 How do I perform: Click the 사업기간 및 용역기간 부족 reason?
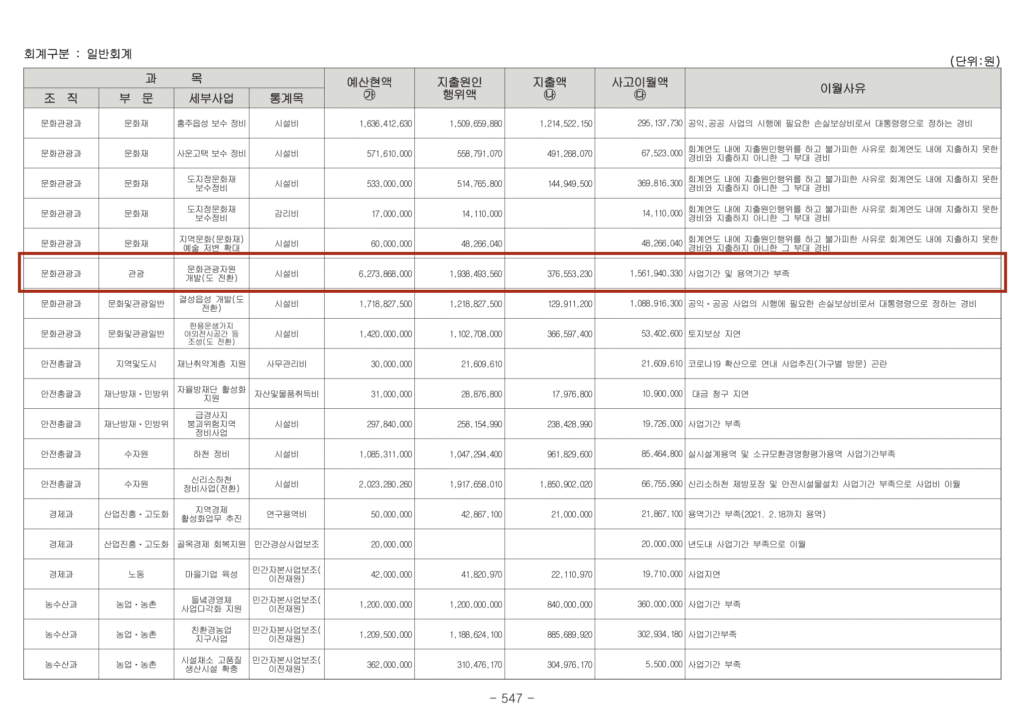tap(739, 273)
